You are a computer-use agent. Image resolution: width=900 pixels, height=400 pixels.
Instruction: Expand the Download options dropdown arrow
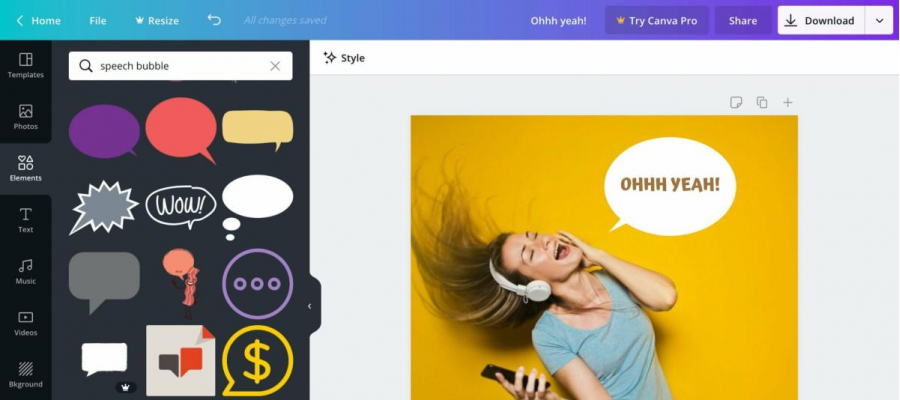click(879, 21)
